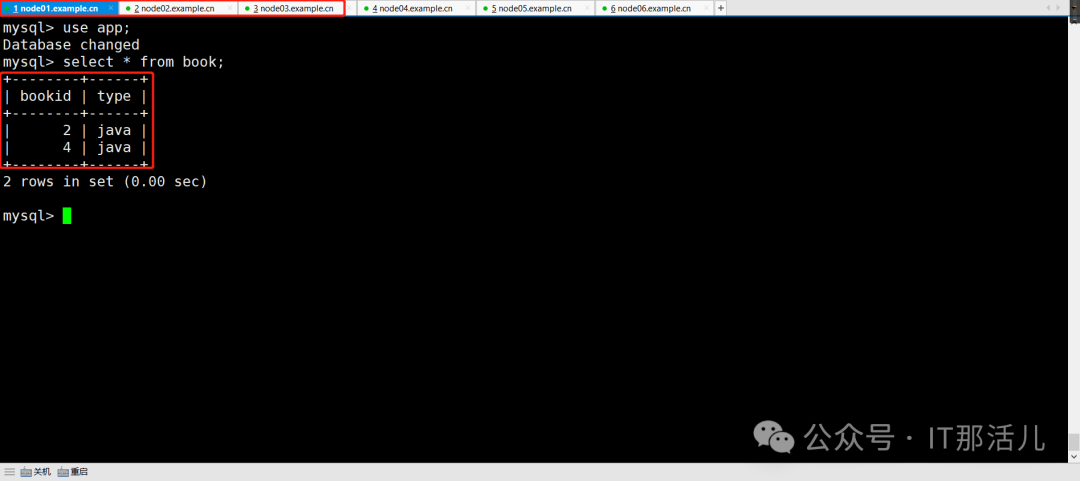Select the node03.example.cn tab
Viewport: 1080px width, 481px height.
point(298,8)
